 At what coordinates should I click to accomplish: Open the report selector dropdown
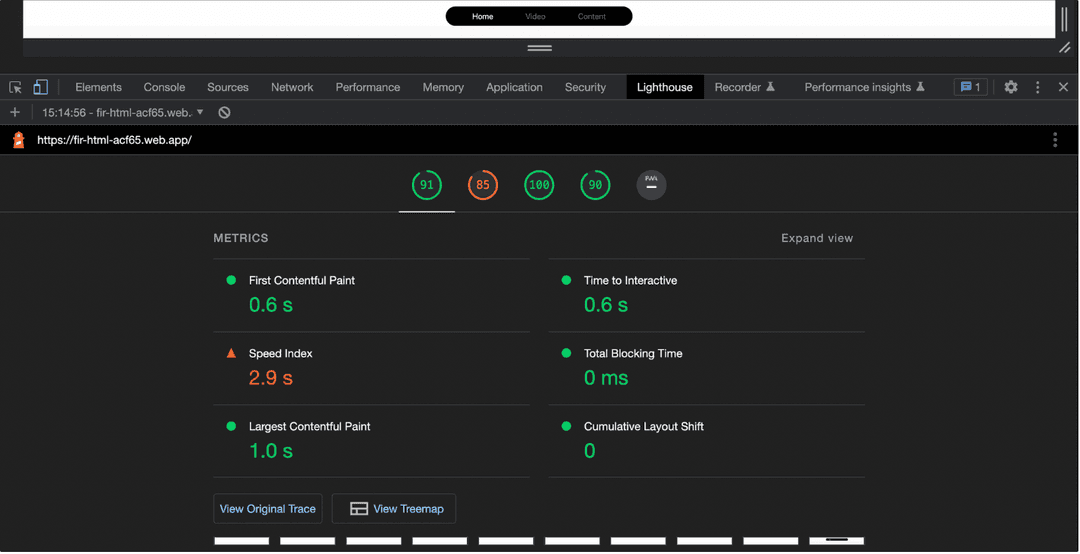[123, 113]
